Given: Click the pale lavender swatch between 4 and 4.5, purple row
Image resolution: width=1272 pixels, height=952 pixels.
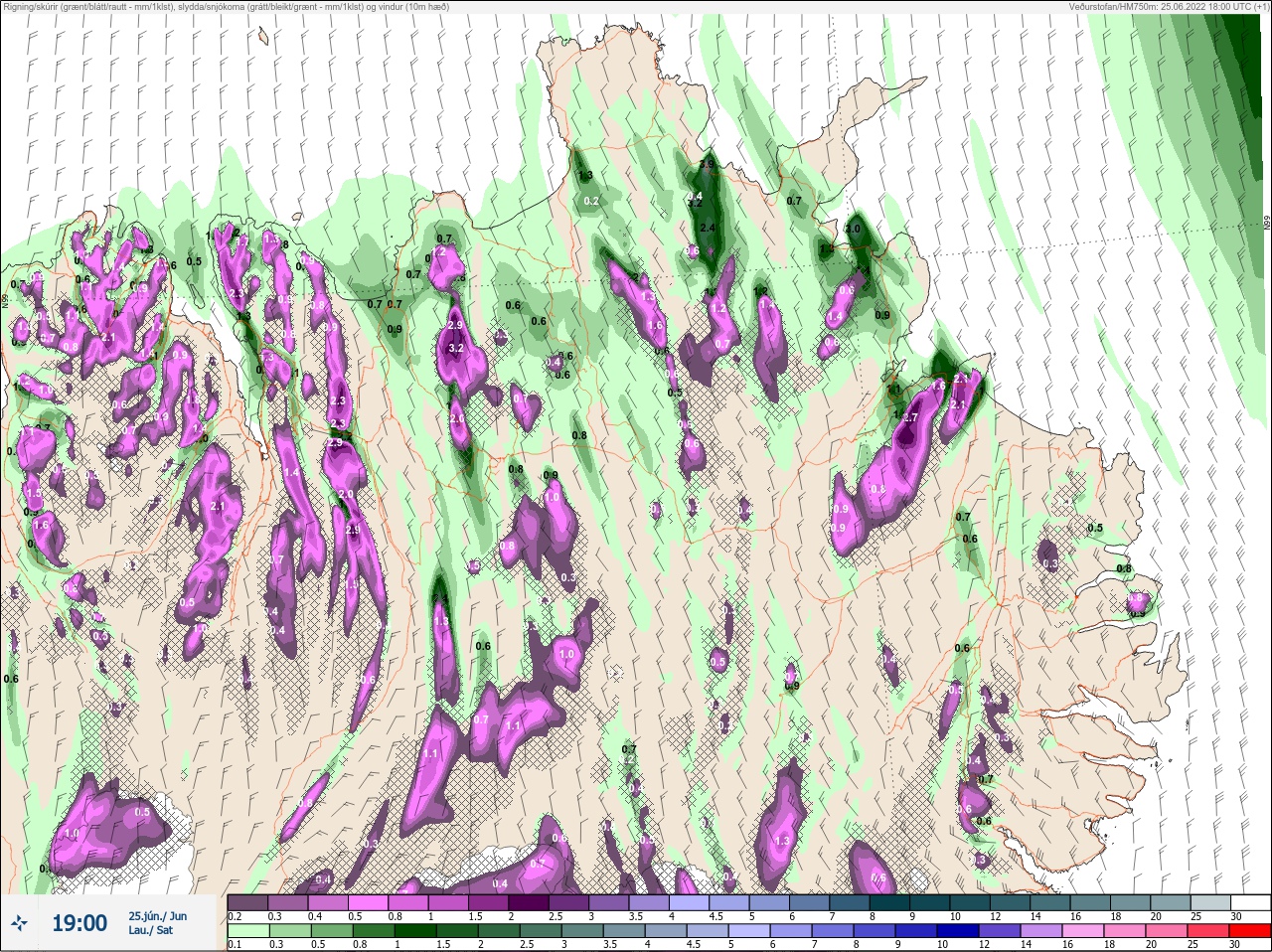Looking at the screenshot, I should click(691, 901).
